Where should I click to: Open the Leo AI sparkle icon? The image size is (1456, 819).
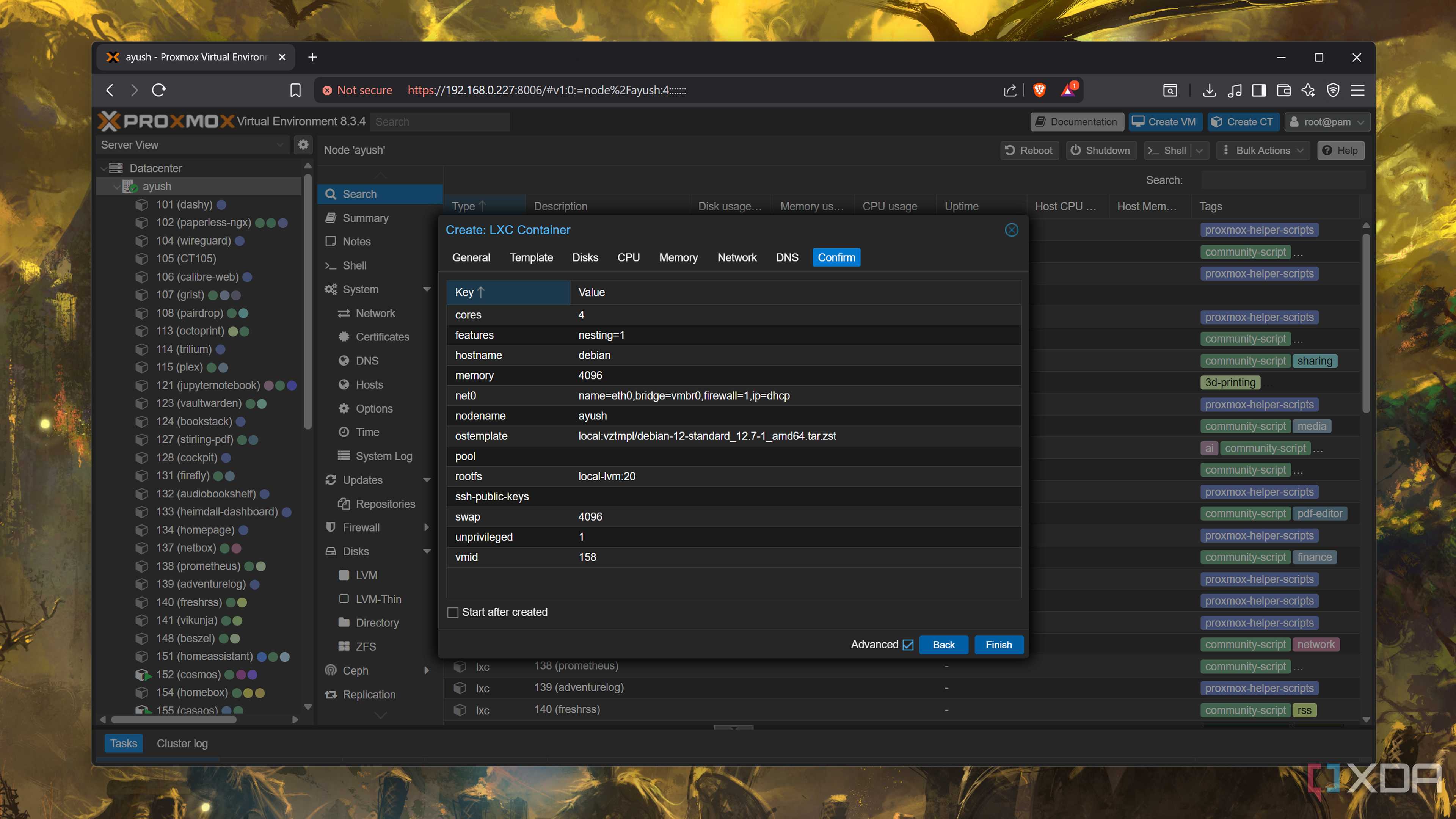pos(1308,91)
